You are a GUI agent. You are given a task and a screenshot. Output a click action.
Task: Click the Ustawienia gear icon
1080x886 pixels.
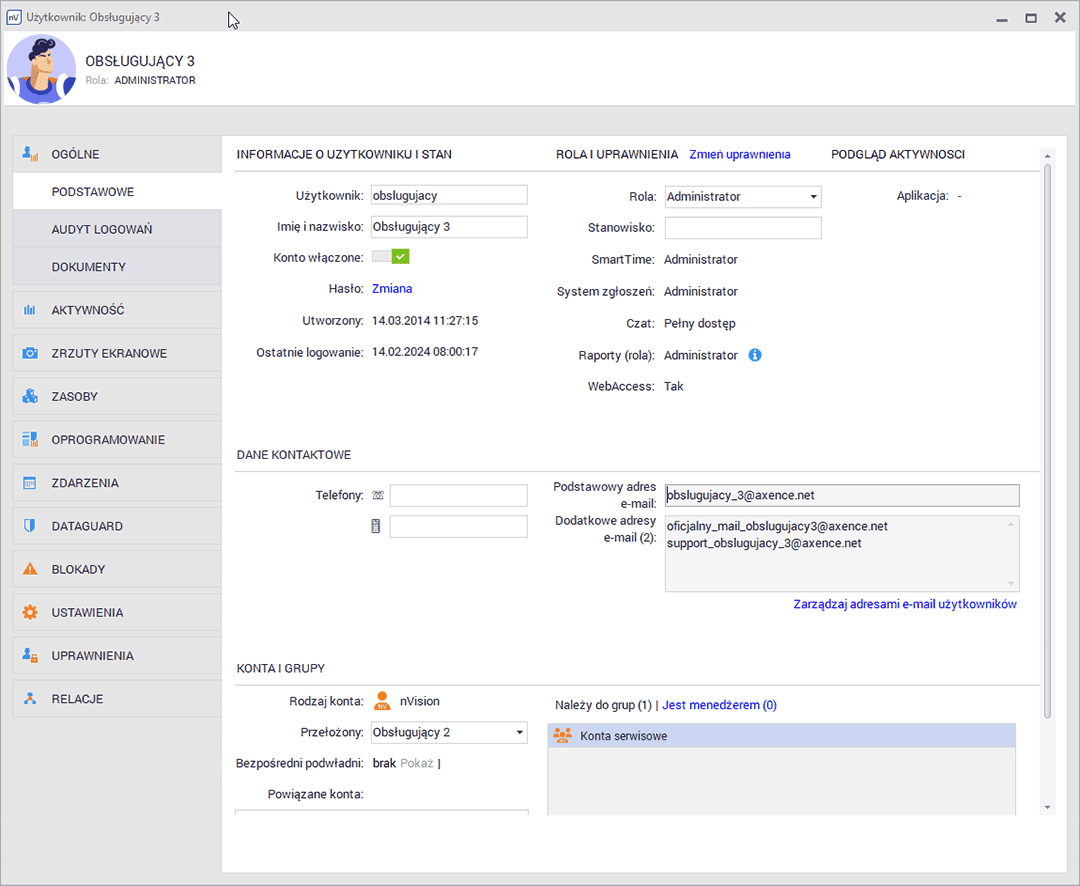pyautogui.click(x=30, y=612)
